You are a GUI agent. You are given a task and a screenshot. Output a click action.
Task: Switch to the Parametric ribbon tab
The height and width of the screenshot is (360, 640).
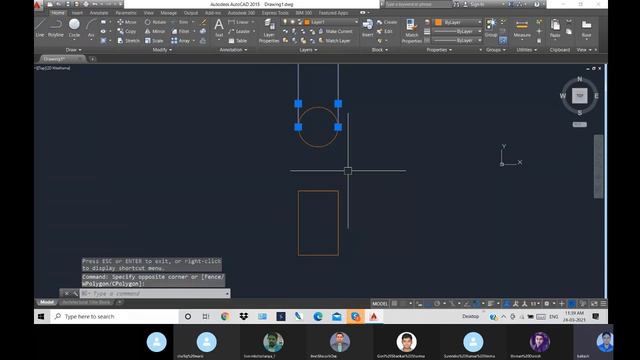(x=126, y=13)
